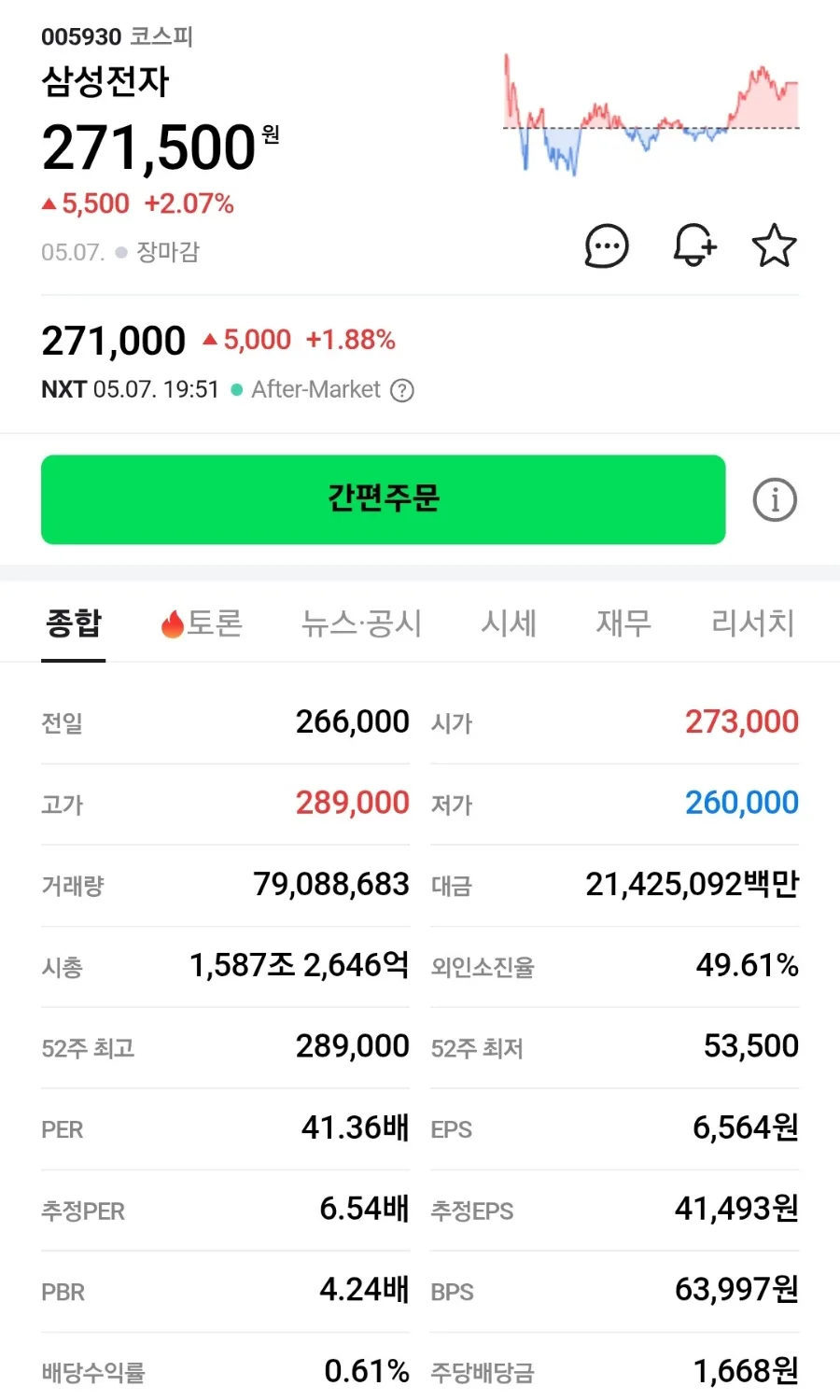The image size is (840, 1400).
Task: Switch to the 뉴스·공시 tab
Action: coord(361,623)
